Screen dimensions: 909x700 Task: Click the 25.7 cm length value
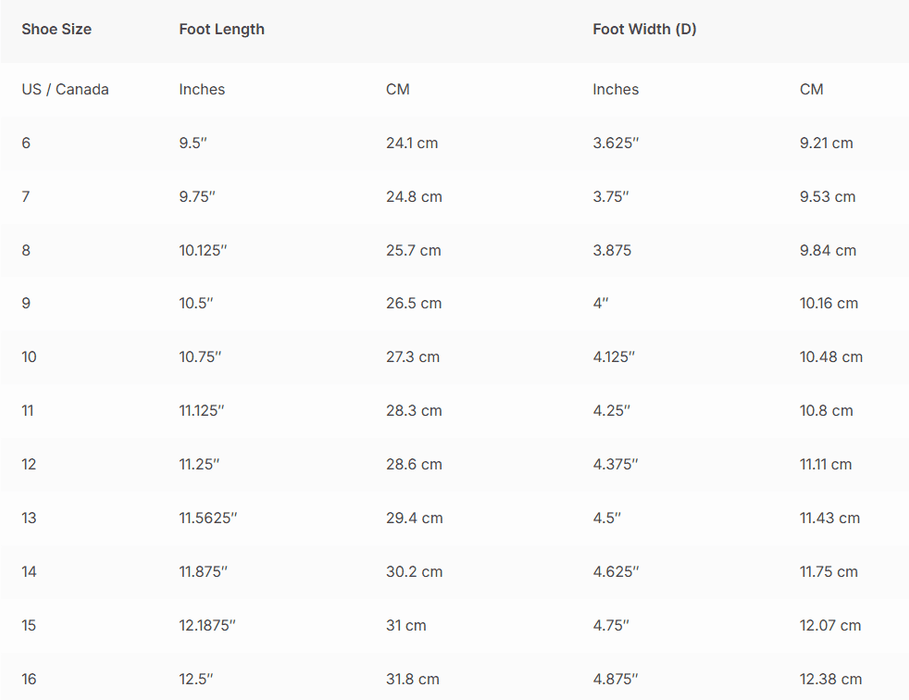coord(413,250)
